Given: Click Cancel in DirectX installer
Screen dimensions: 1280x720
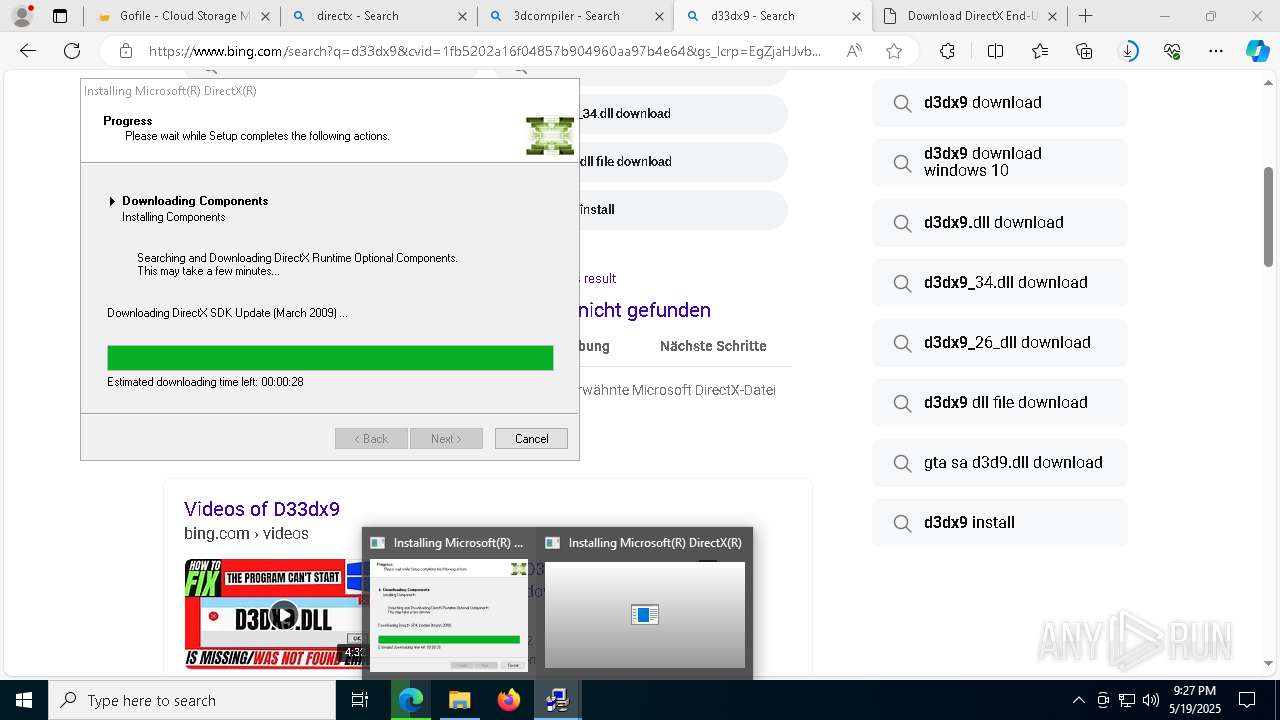Looking at the screenshot, I should click(x=531, y=439).
